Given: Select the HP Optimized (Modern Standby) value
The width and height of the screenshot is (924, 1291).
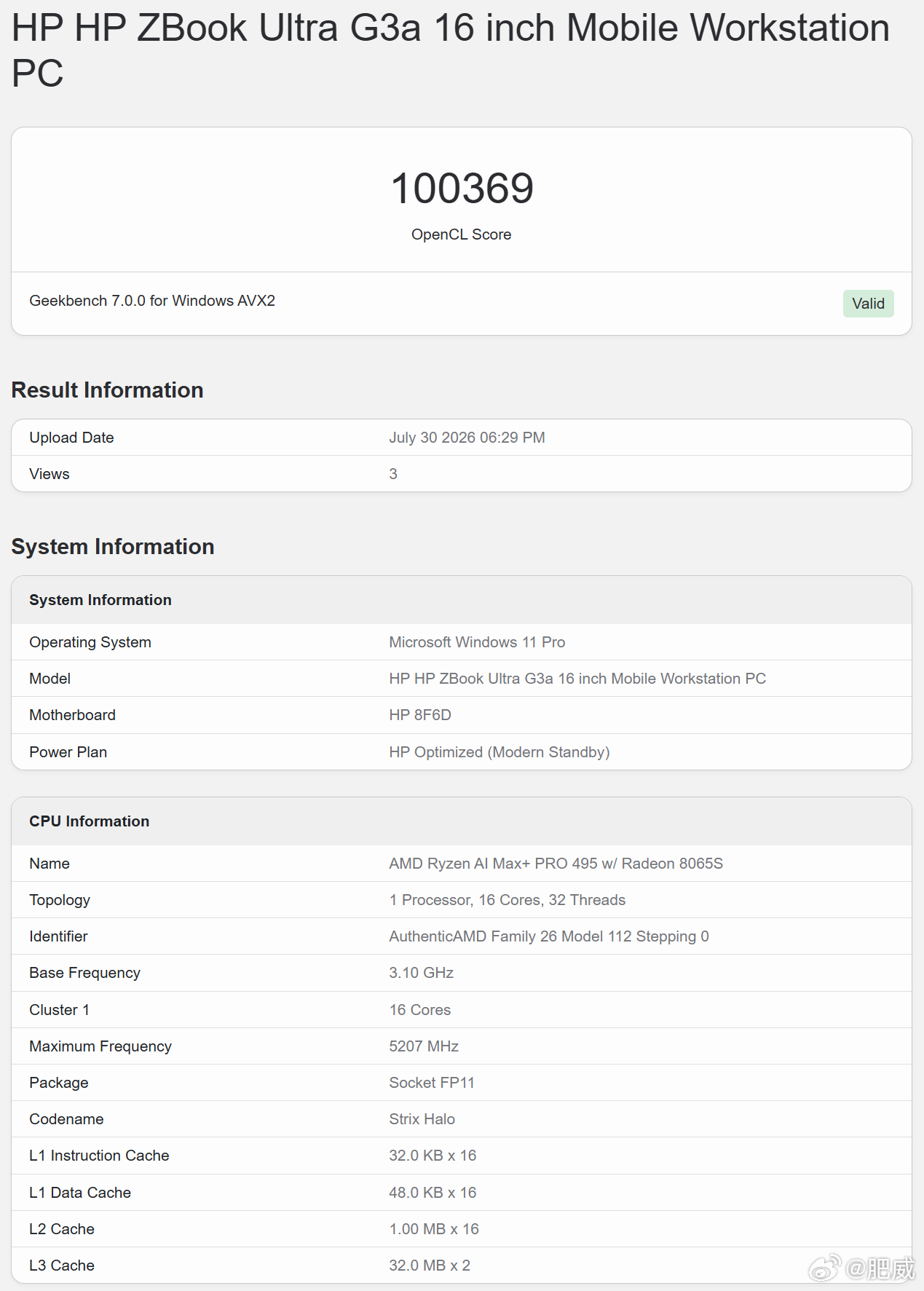Looking at the screenshot, I should click(499, 752).
